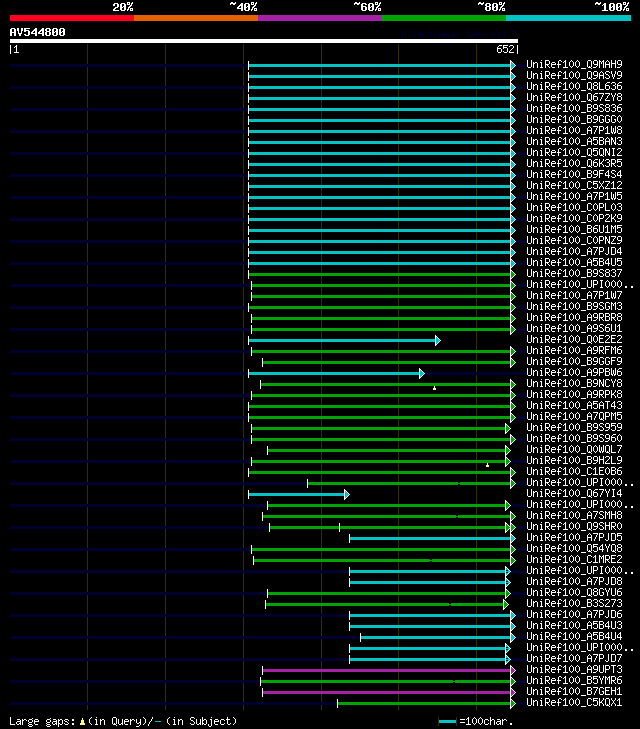Image resolution: width=640 pixels, height=729 pixels.
Task: Click the red 20% identity color segment
Action: tap(72, 18)
